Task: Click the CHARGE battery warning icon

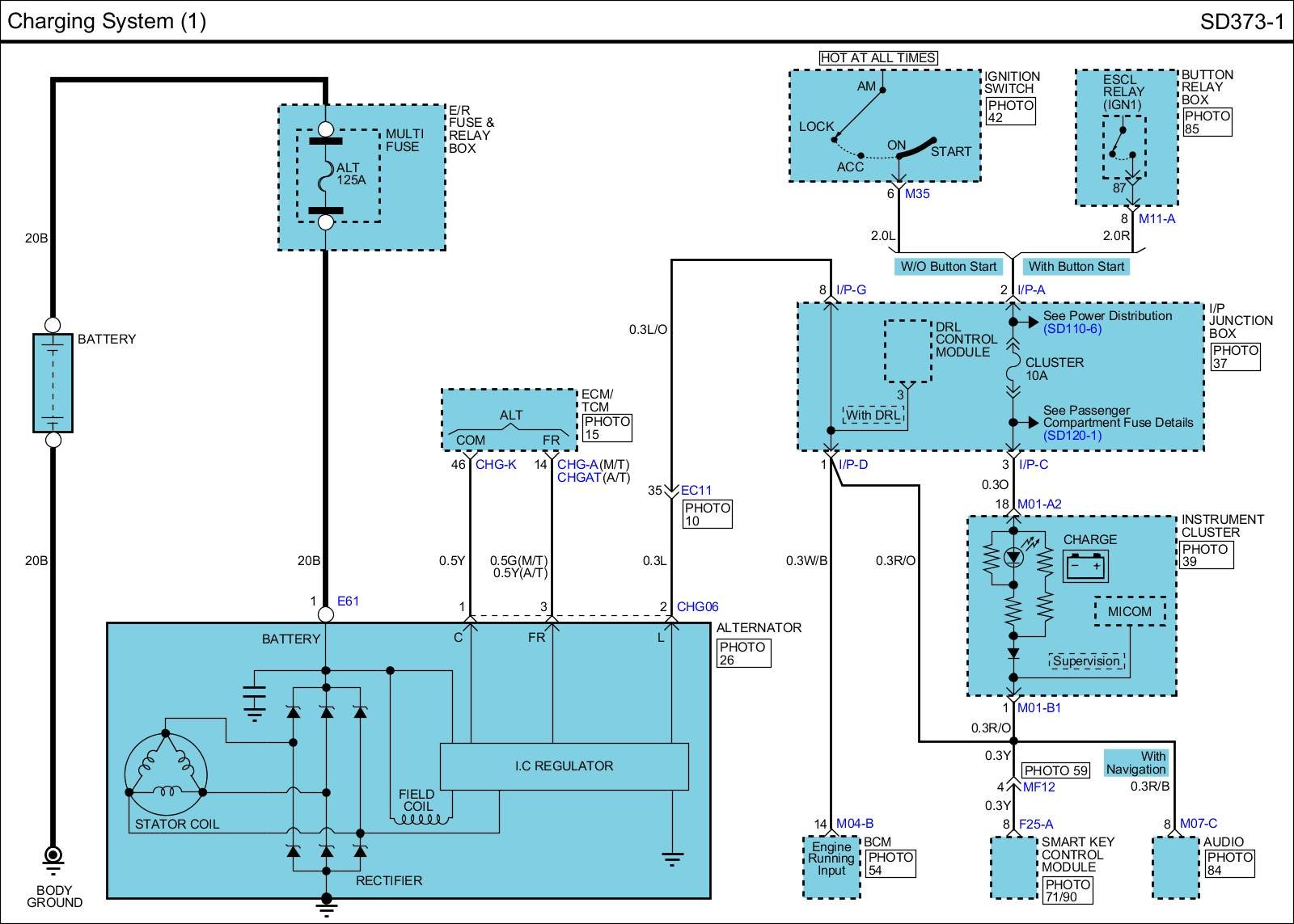Action: point(1085,566)
